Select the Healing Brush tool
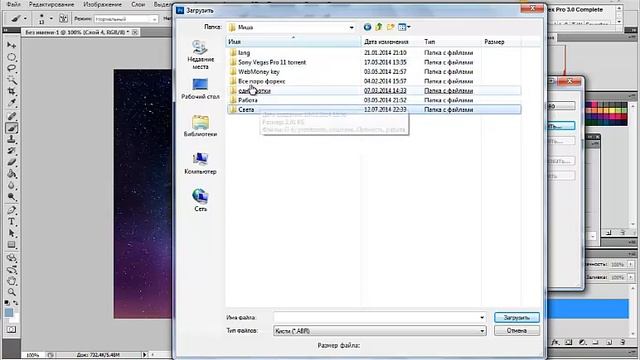Viewport: 640px width, 360px height. click(x=11, y=116)
